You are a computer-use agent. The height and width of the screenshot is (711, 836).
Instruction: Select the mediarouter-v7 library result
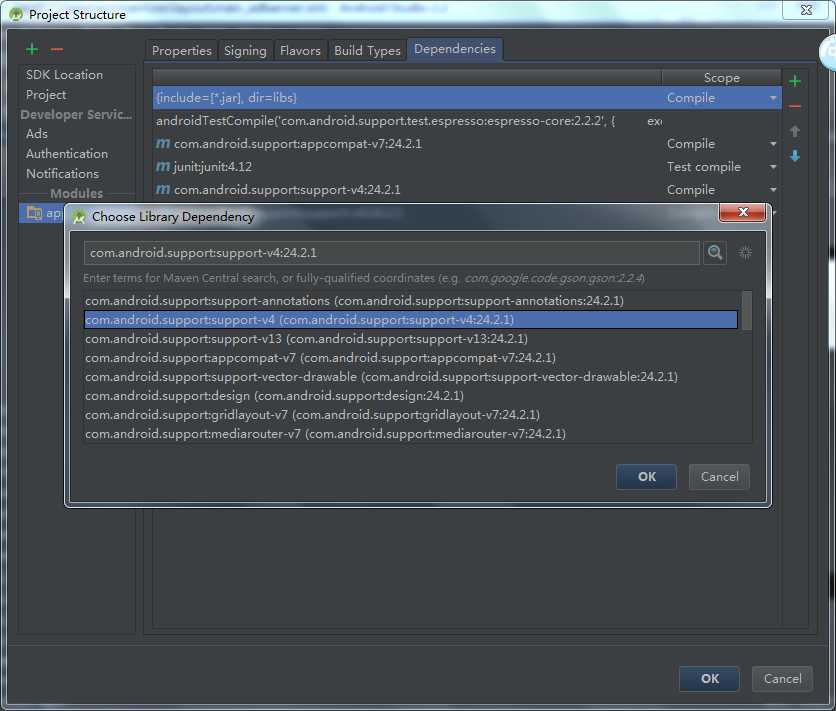(x=411, y=434)
